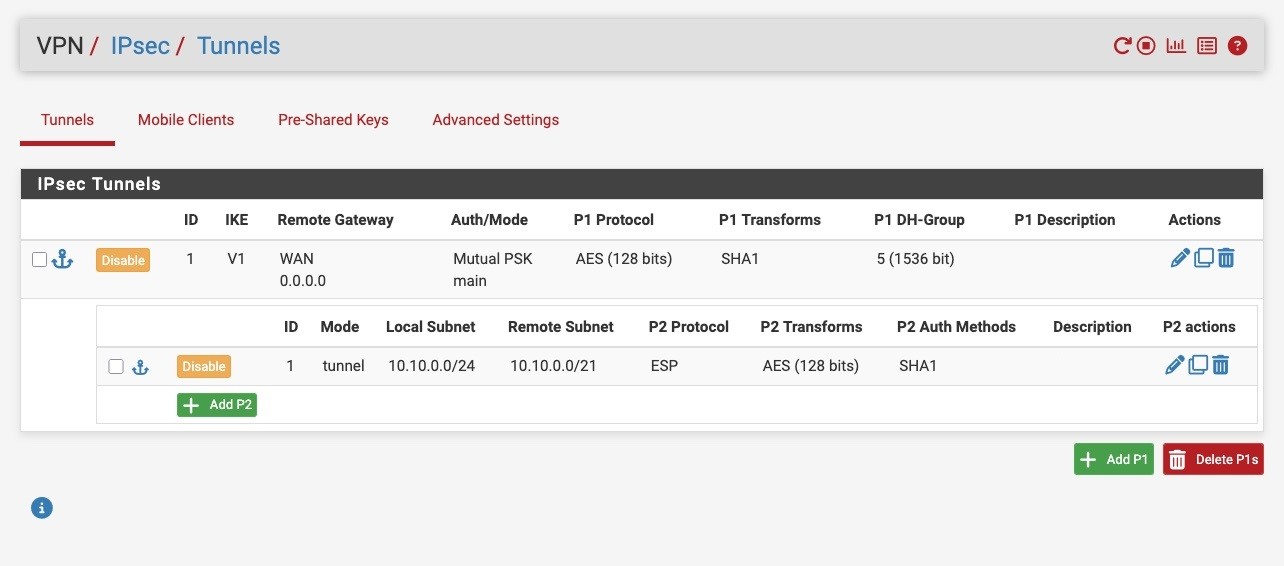The image size is (1284, 566).
Task: Edit phase 1 entry with pencil icon
Action: pyautogui.click(x=1180, y=258)
